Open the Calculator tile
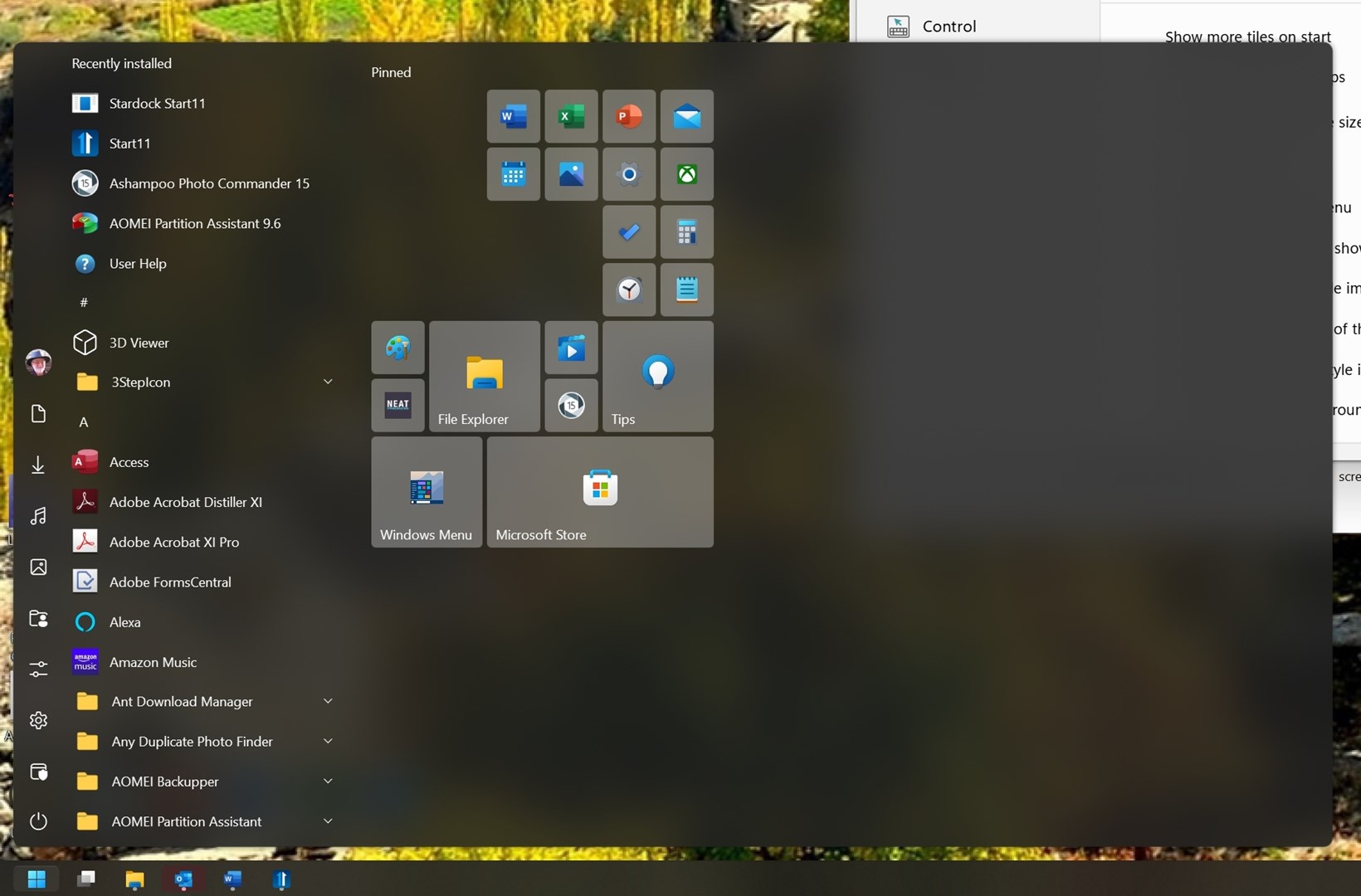Viewport: 1361px width, 896px height. pyautogui.click(x=687, y=232)
